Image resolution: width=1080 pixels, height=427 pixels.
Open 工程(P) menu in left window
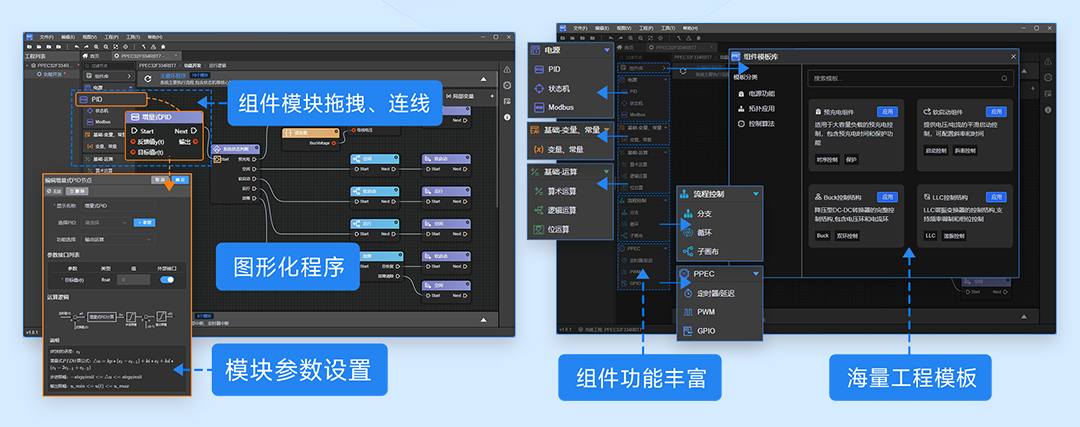(x=112, y=37)
